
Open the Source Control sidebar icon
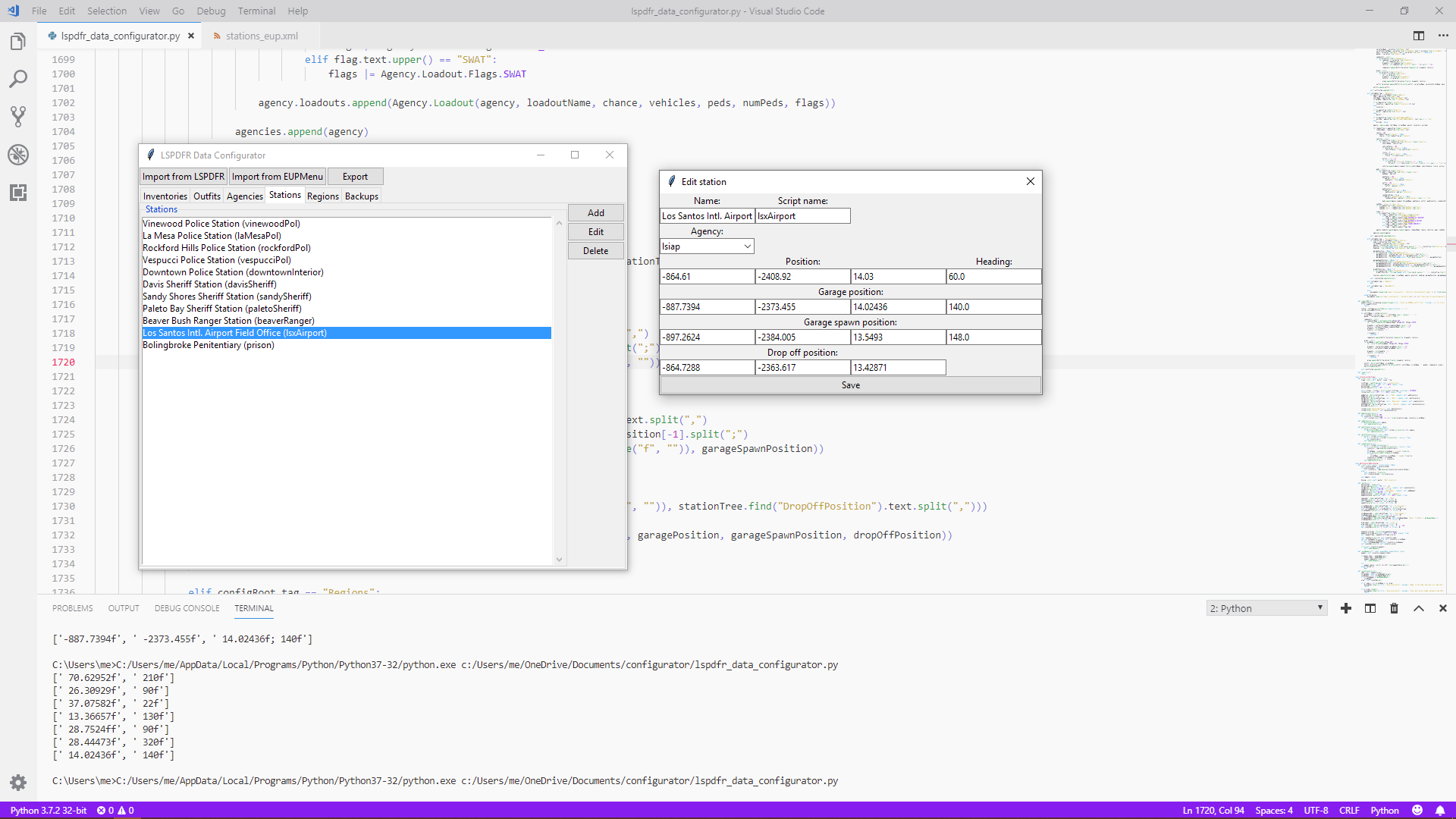(18, 116)
